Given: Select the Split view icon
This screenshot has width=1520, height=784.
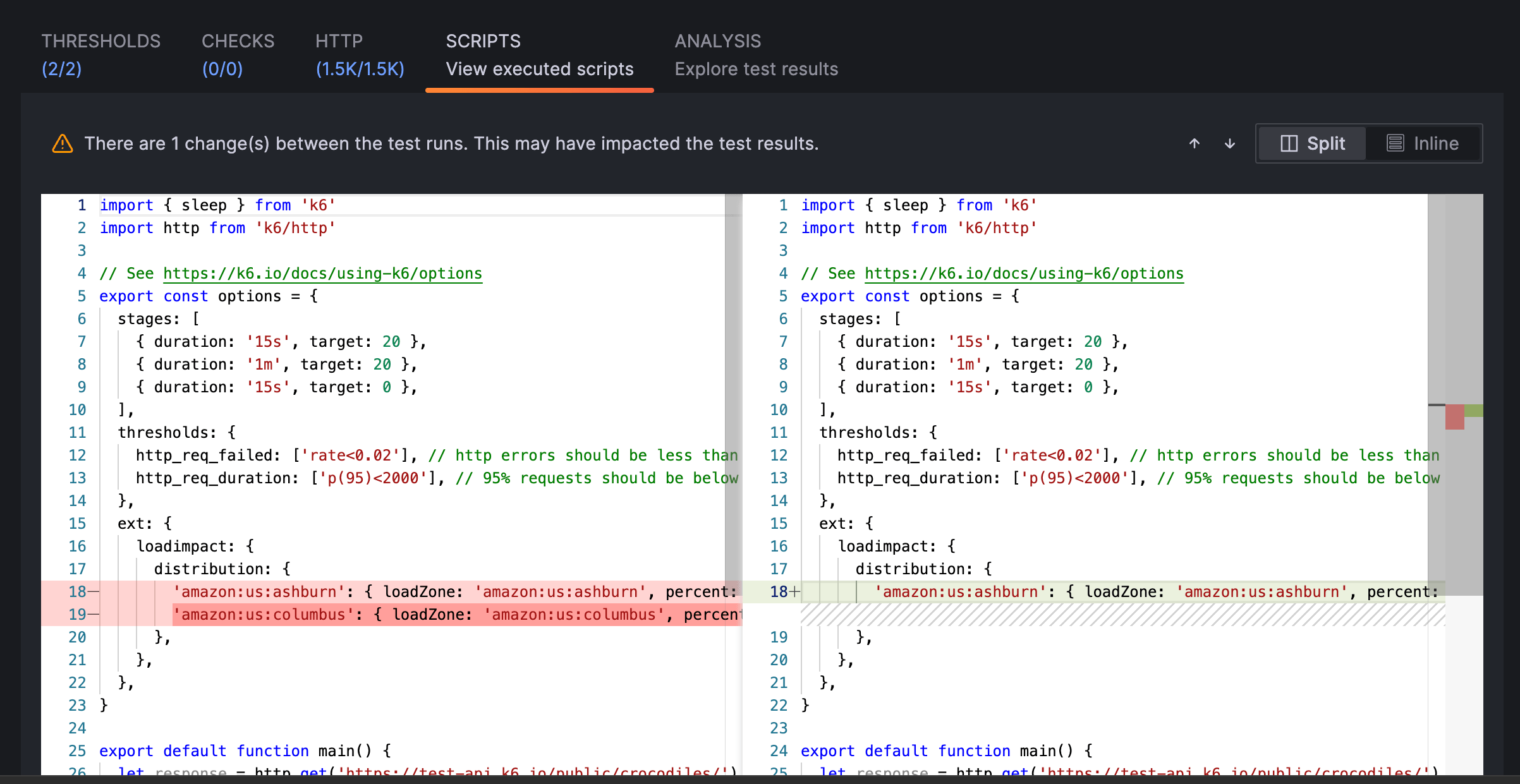Looking at the screenshot, I should (1289, 143).
